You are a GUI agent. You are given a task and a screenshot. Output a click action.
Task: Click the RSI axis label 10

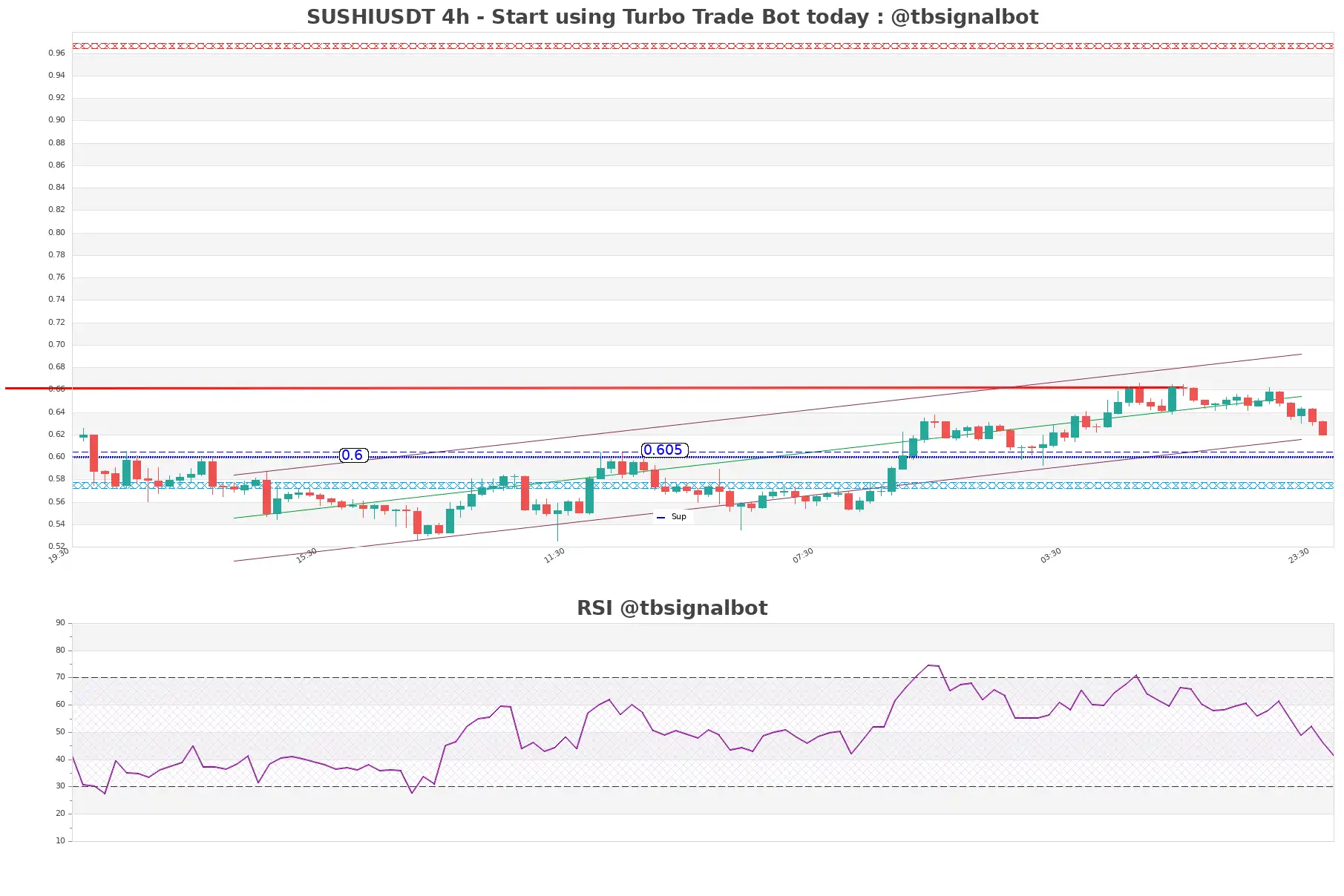60,840
